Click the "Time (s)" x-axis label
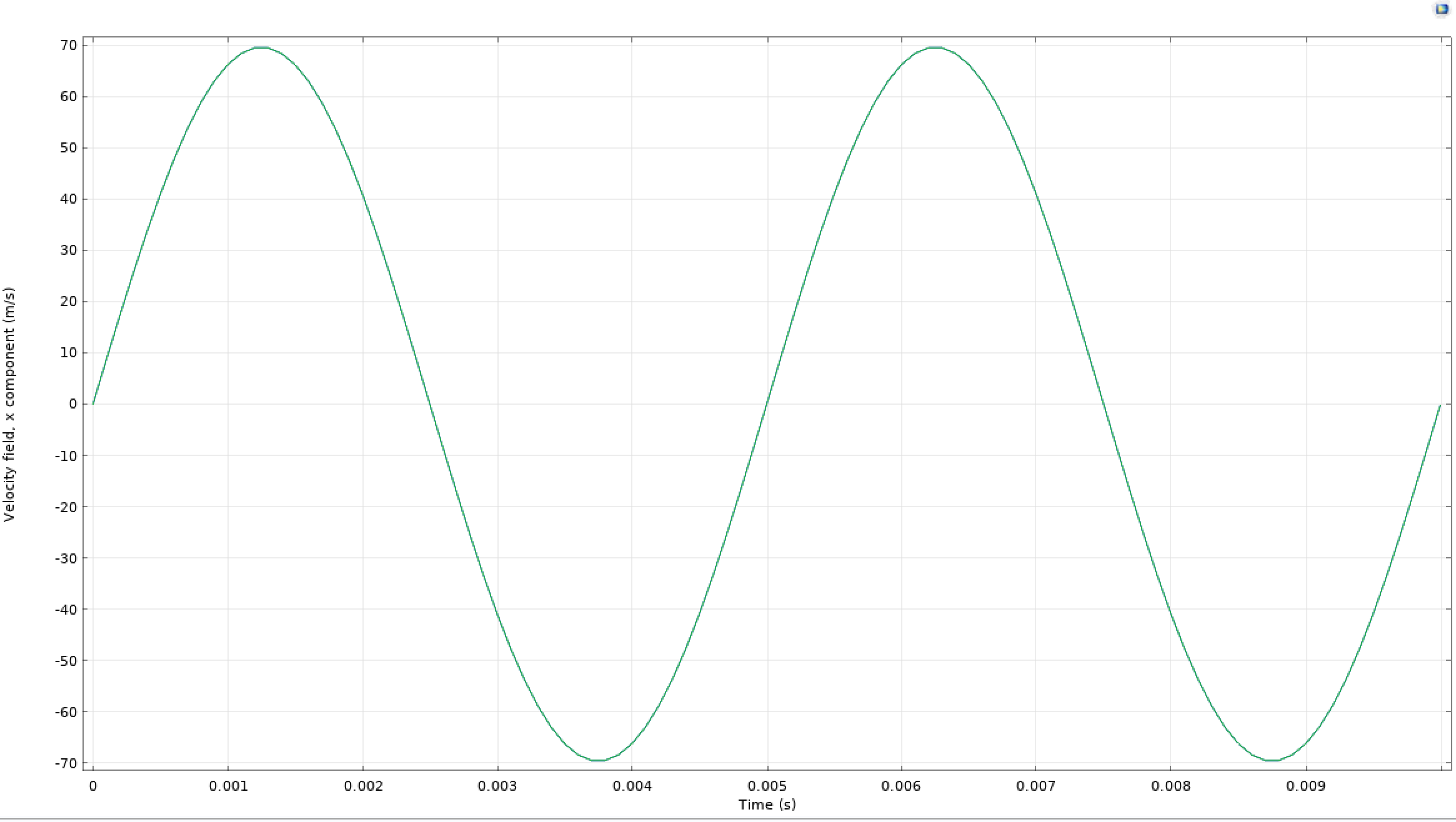The height and width of the screenshot is (822, 1456). pyautogui.click(x=767, y=805)
